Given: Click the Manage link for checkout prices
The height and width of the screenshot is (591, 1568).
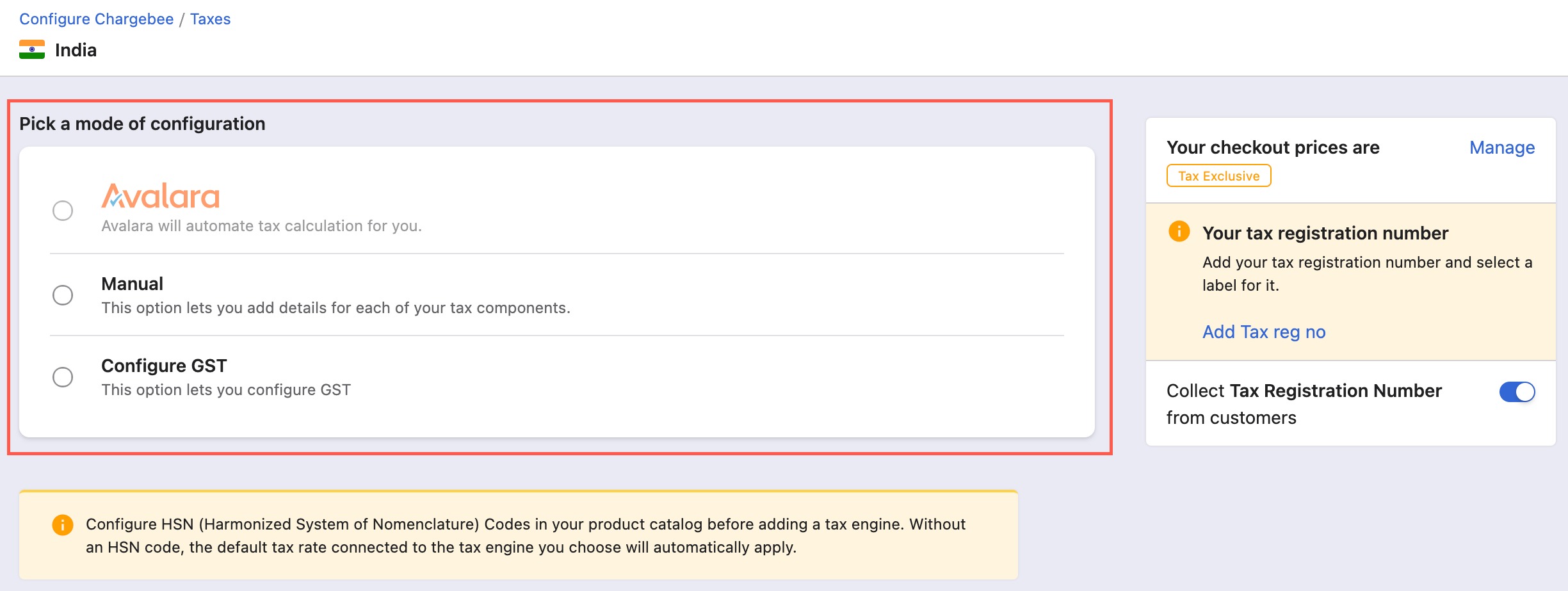Looking at the screenshot, I should click(x=1502, y=148).
